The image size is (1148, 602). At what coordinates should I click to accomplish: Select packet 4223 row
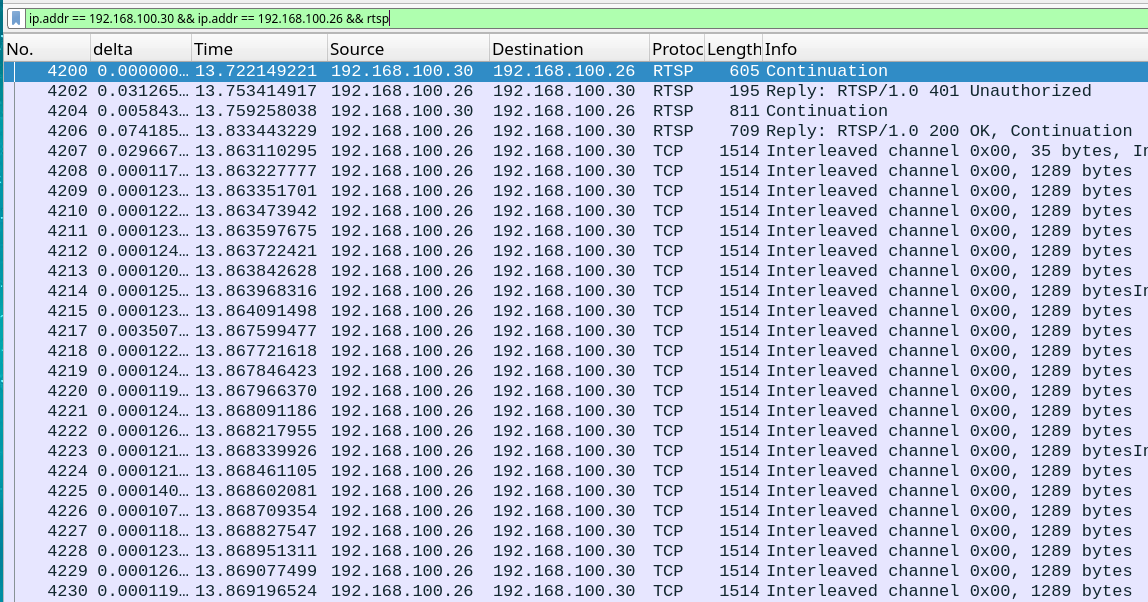click(574, 451)
